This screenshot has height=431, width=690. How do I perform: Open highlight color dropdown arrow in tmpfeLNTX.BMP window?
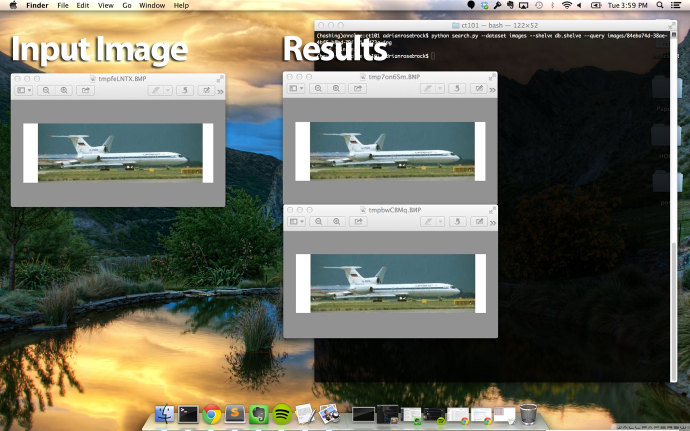point(168,90)
